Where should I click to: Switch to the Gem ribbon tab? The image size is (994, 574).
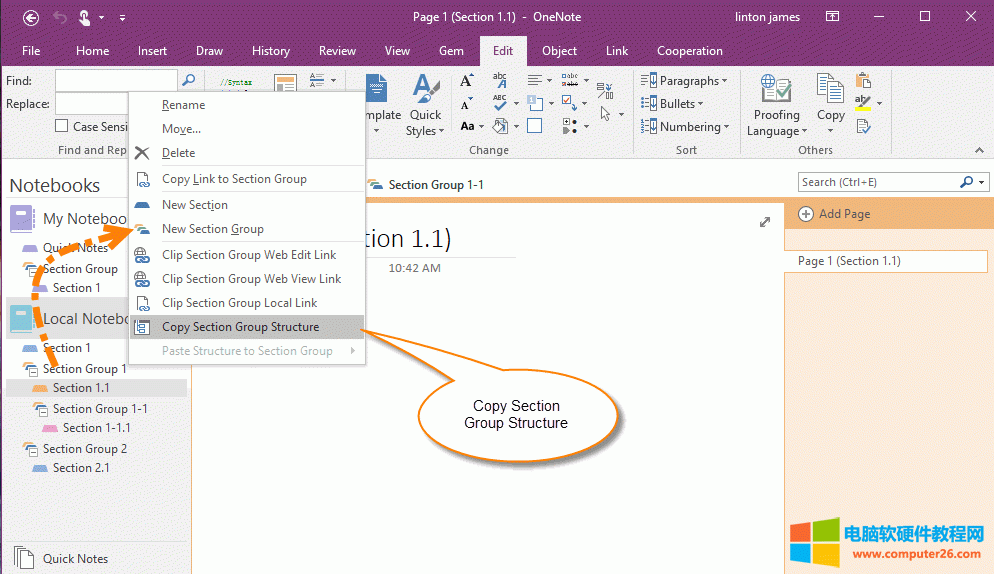[x=451, y=51]
